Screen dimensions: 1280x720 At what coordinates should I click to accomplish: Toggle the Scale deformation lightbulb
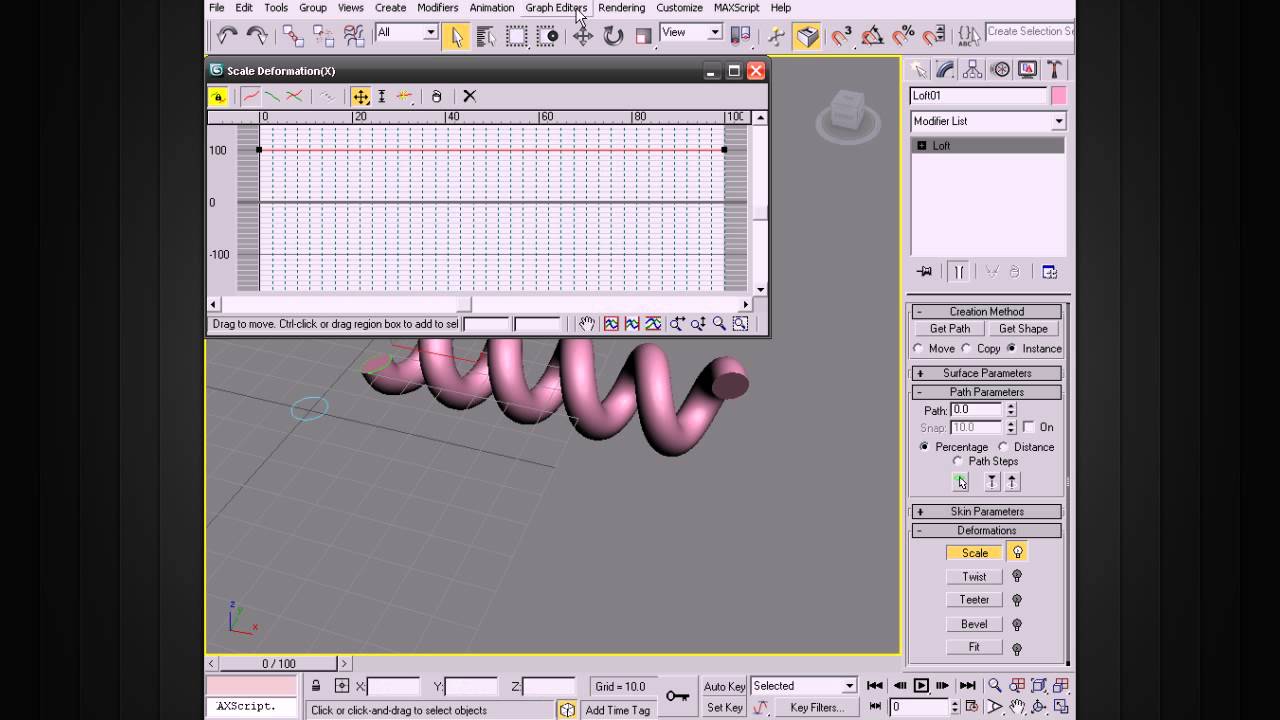(1017, 553)
